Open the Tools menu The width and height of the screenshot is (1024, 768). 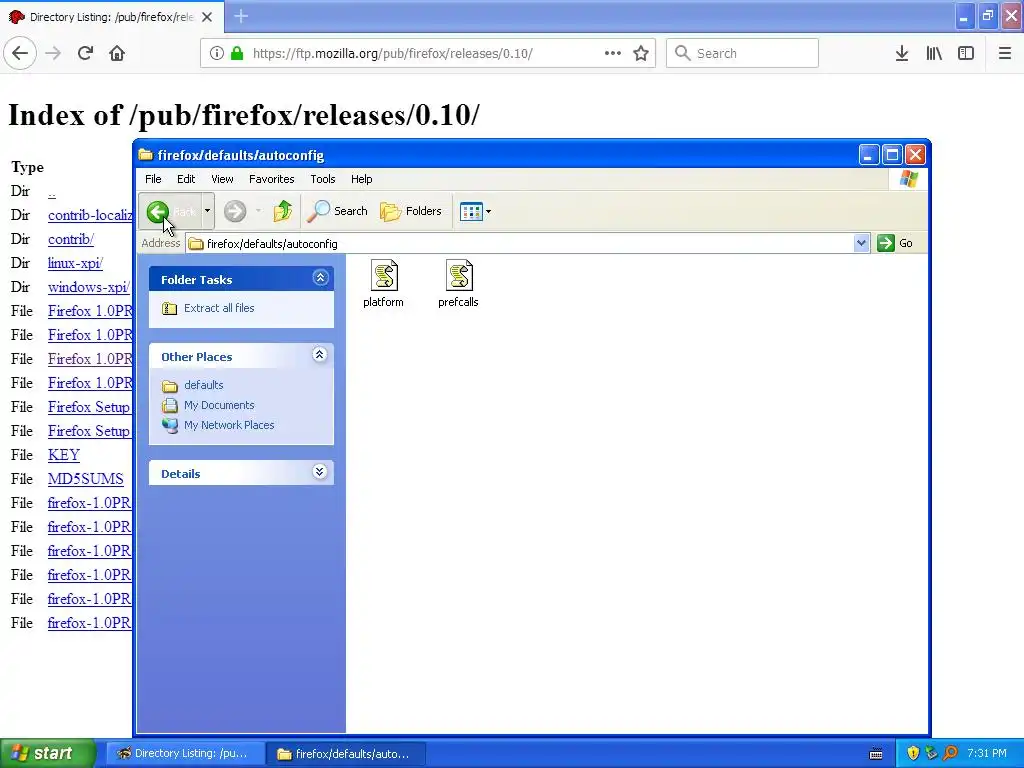[323, 179]
